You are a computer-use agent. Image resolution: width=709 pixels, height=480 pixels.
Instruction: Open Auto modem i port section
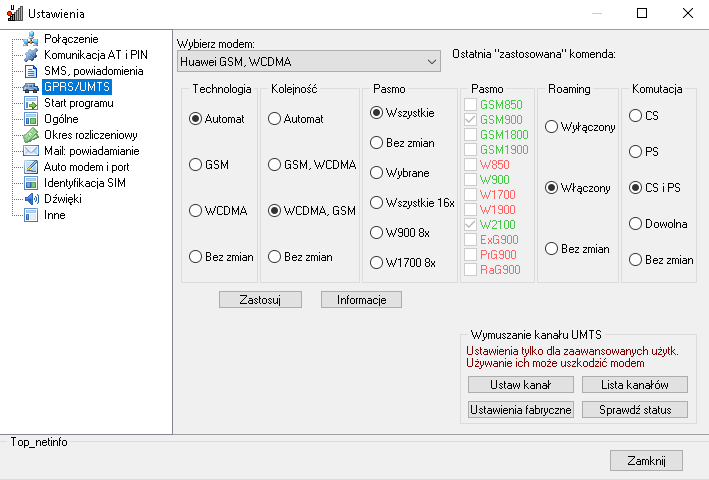point(86,167)
